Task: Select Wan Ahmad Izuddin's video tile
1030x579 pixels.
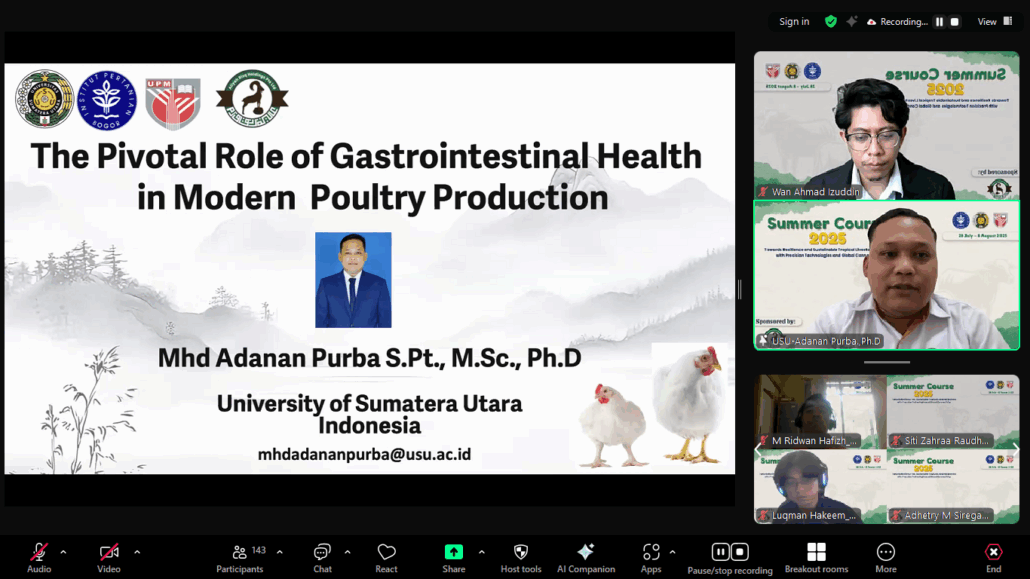Action: [x=886, y=125]
